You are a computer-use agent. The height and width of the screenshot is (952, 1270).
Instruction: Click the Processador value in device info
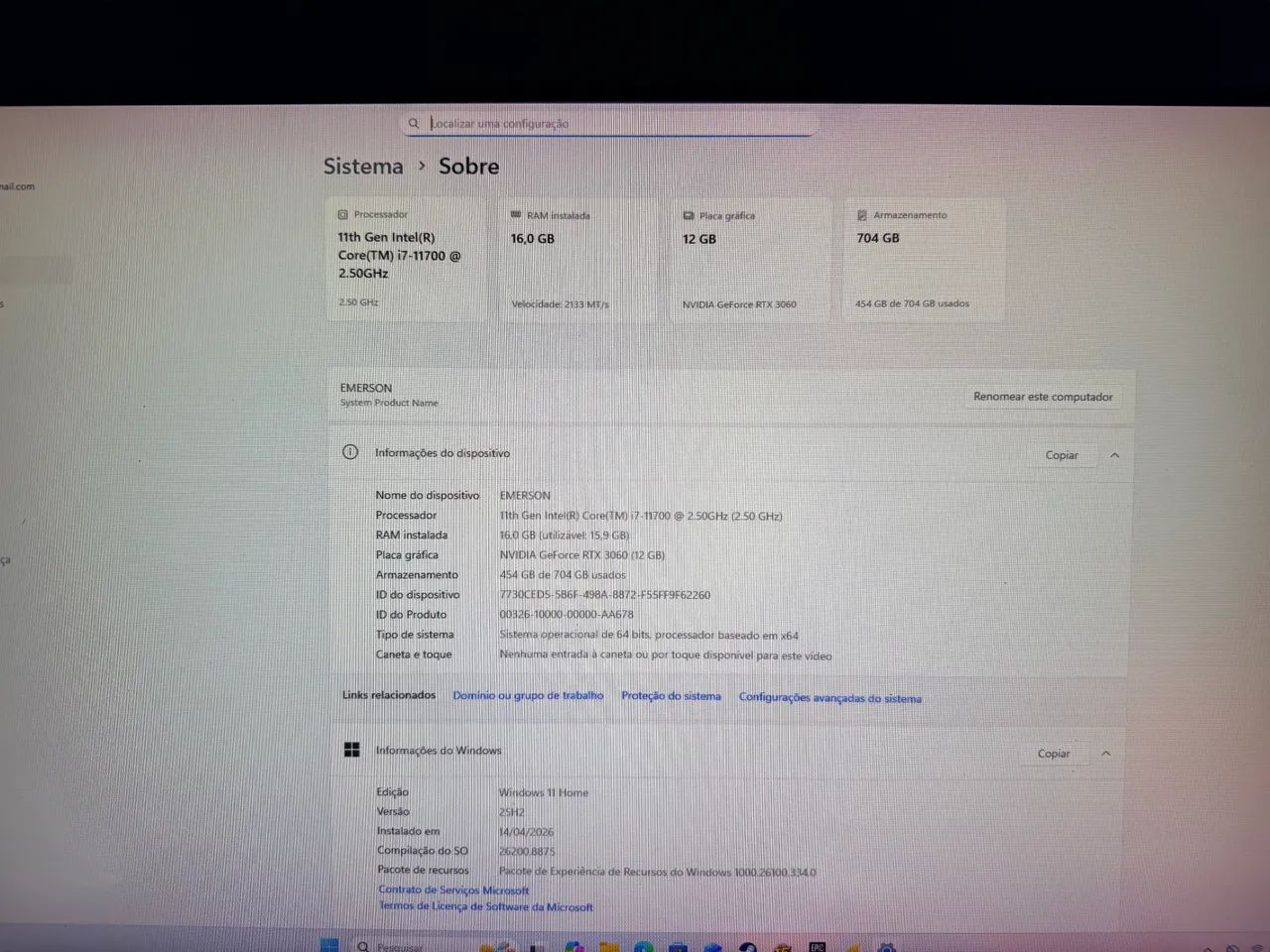pos(641,516)
